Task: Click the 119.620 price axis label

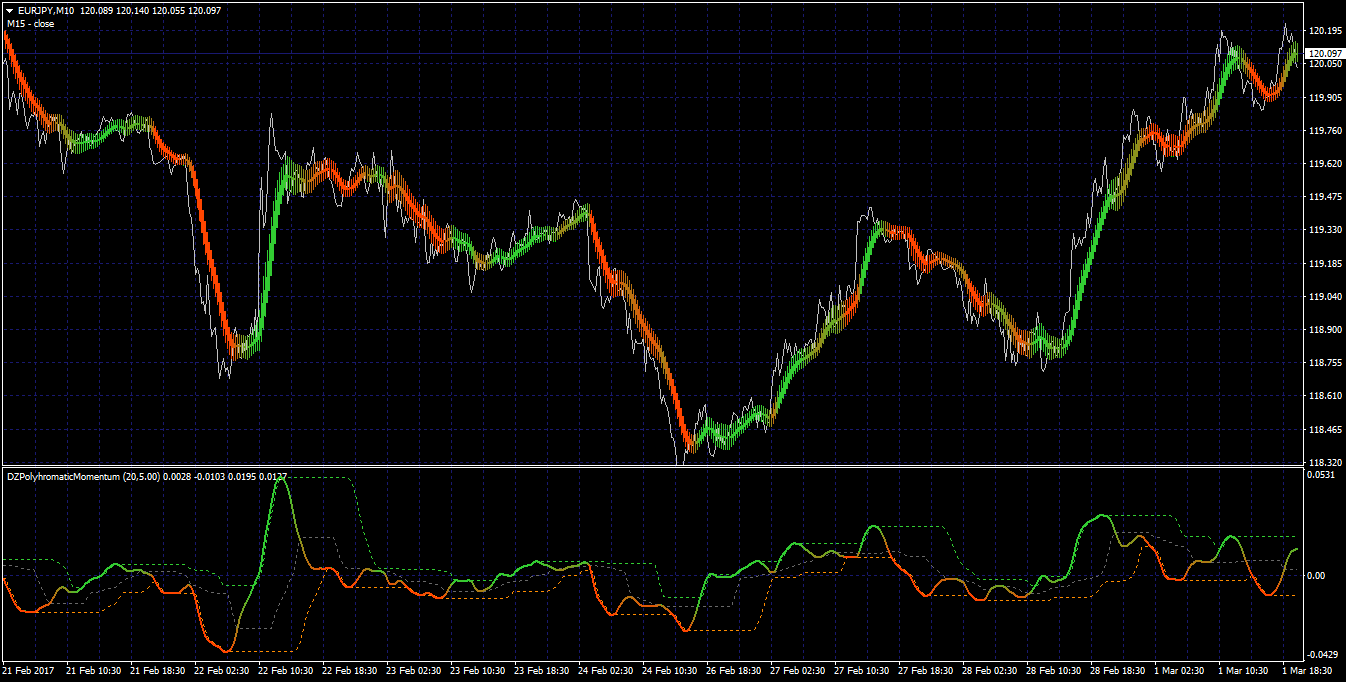Action: coord(1324,164)
